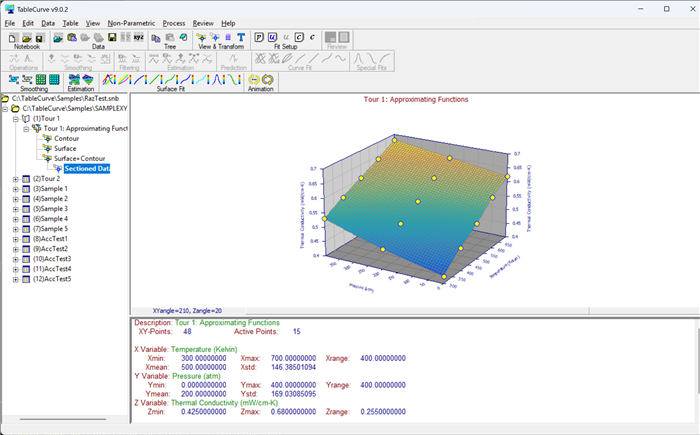Expand the (3)Sample 1 node
The width and height of the screenshot is (700, 435).
coord(16,189)
